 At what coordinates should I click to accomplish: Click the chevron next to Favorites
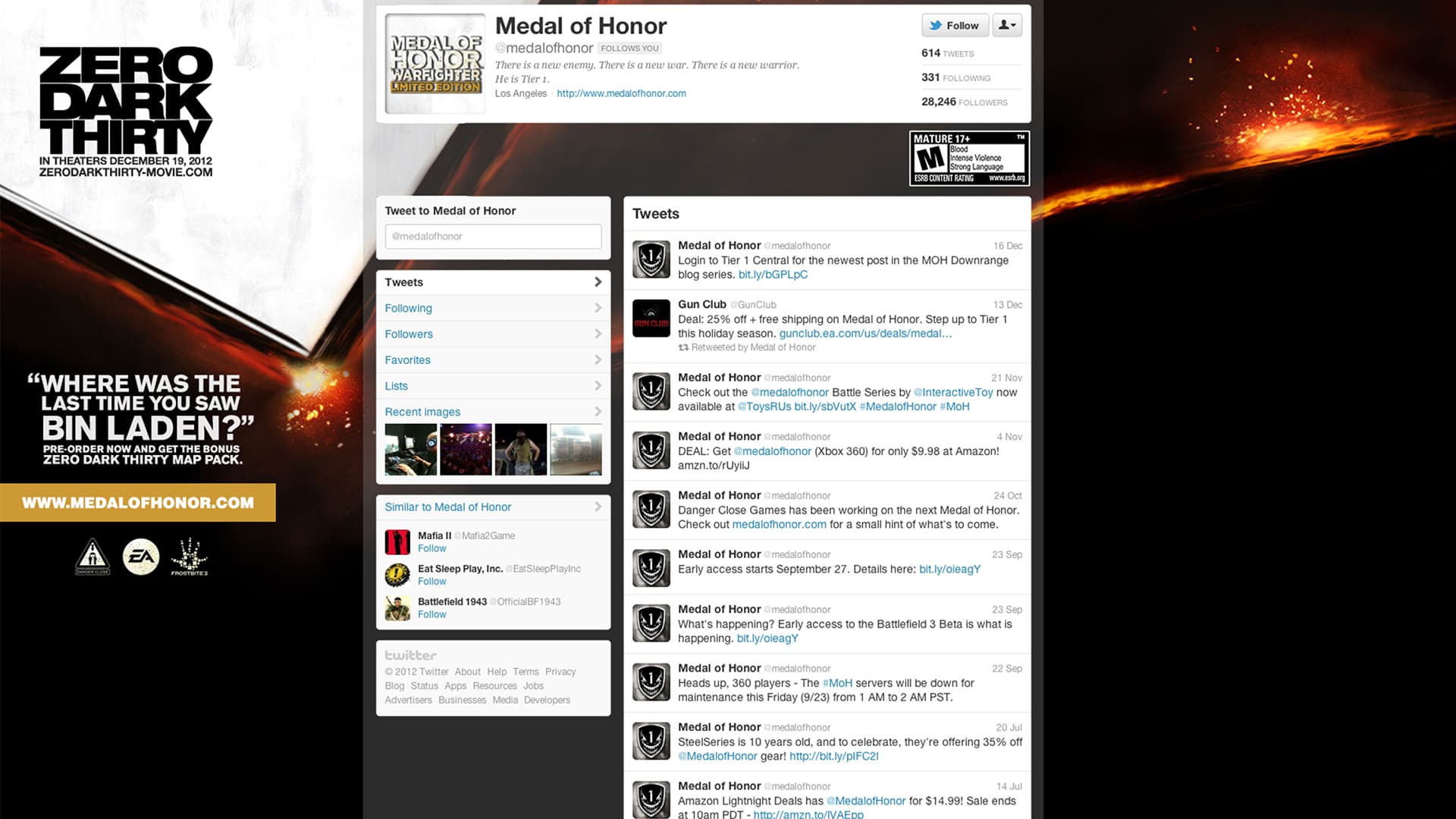598,360
